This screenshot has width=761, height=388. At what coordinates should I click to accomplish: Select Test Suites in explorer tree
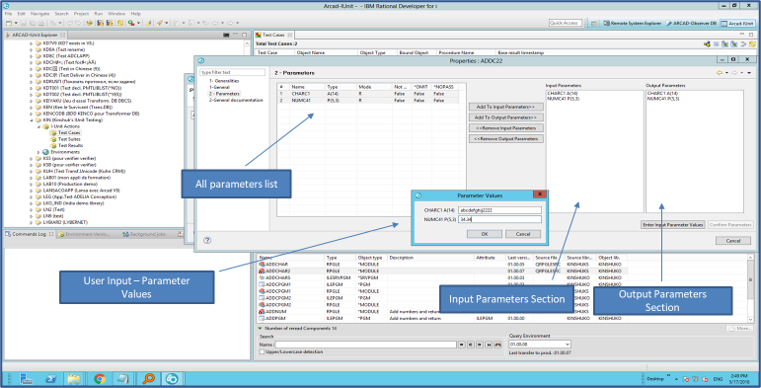70,138
